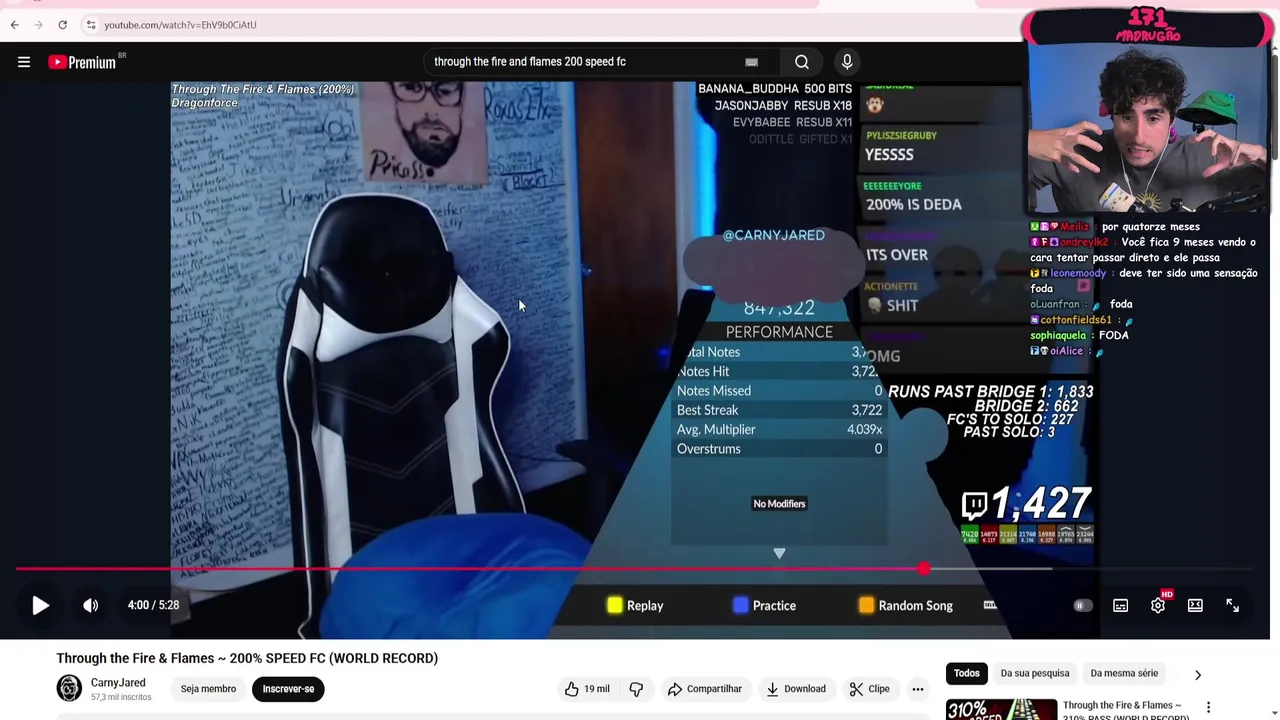Toggle subtitles with the captions icon
The height and width of the screenshot is (720, 1280).
coord(1121,605)
